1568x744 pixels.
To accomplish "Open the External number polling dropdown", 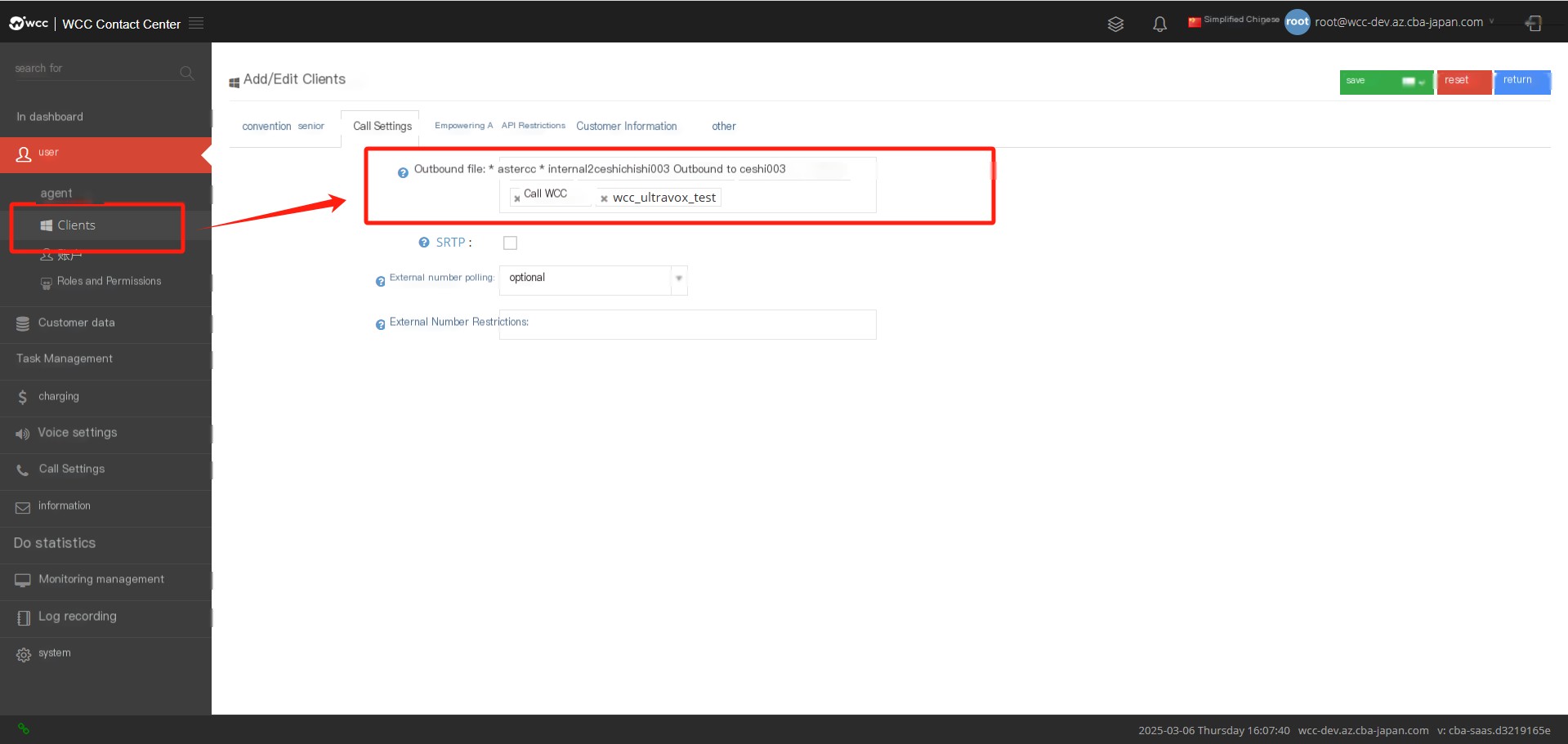I will click(x=593, y=279).
